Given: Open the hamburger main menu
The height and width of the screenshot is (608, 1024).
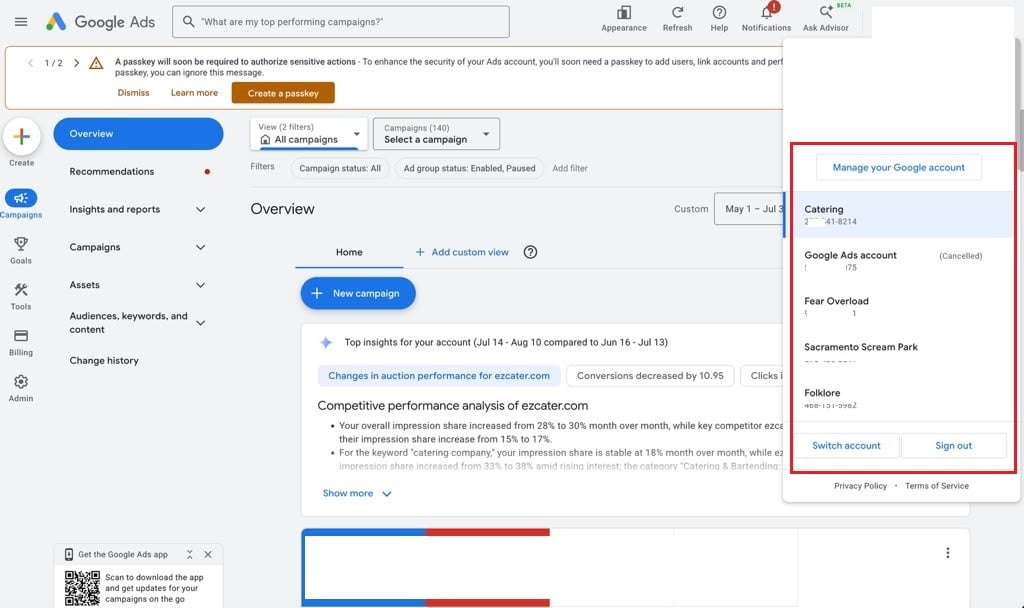Looking at the screenshot, I should 21,22.
